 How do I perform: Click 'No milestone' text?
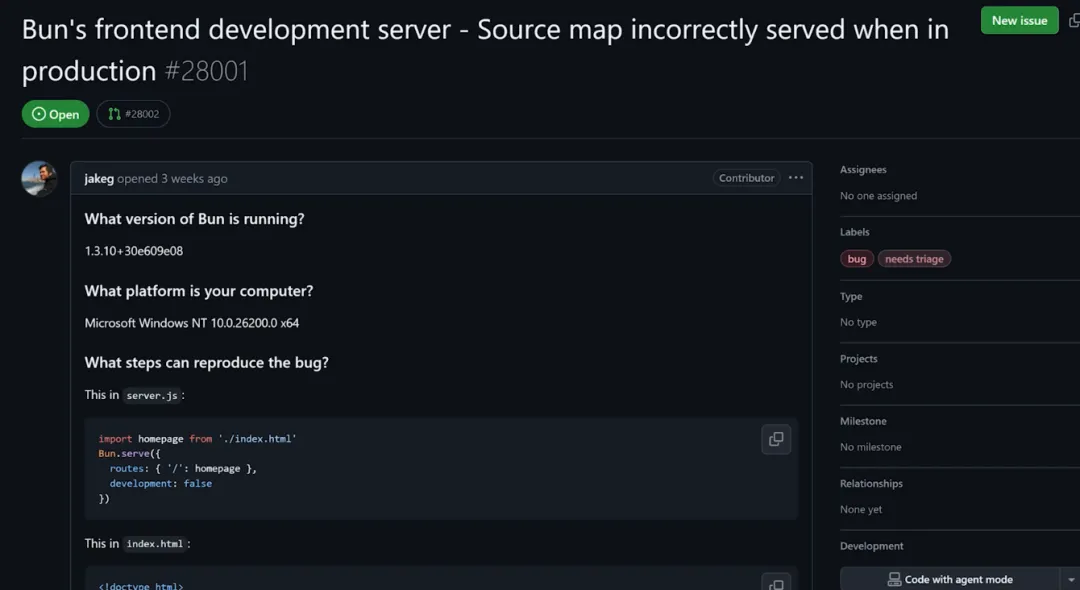871,447
